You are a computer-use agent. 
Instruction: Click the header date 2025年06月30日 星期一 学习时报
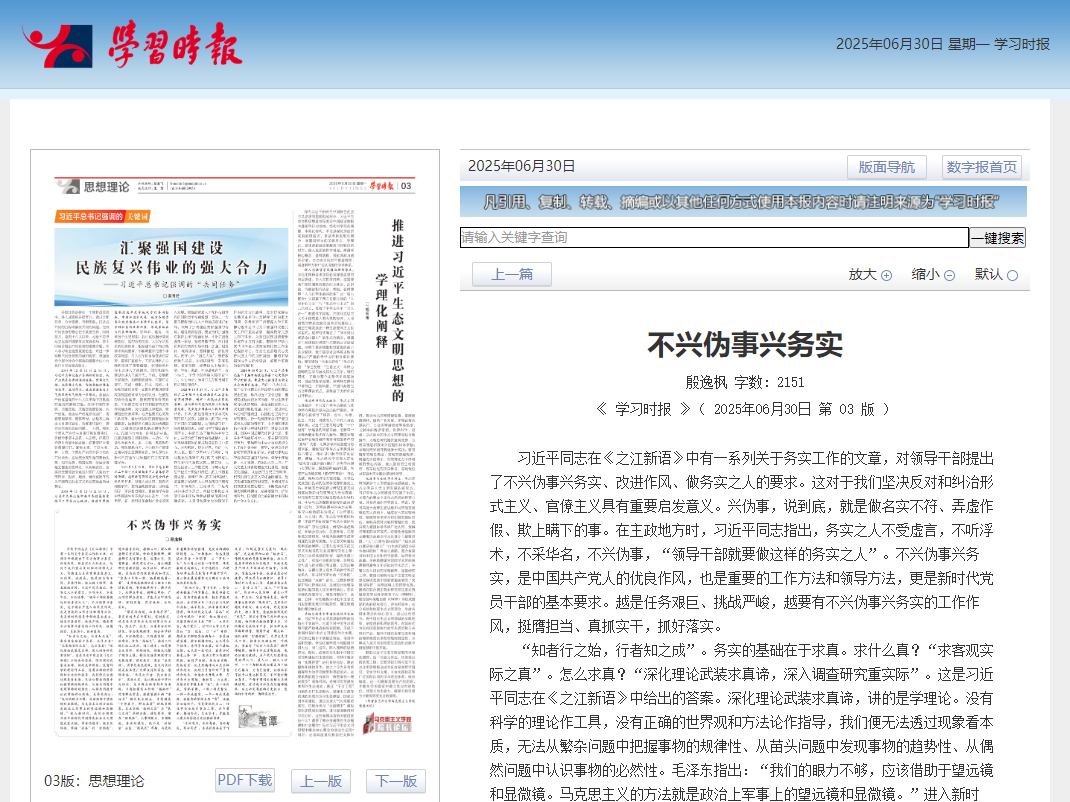point(942,44)
